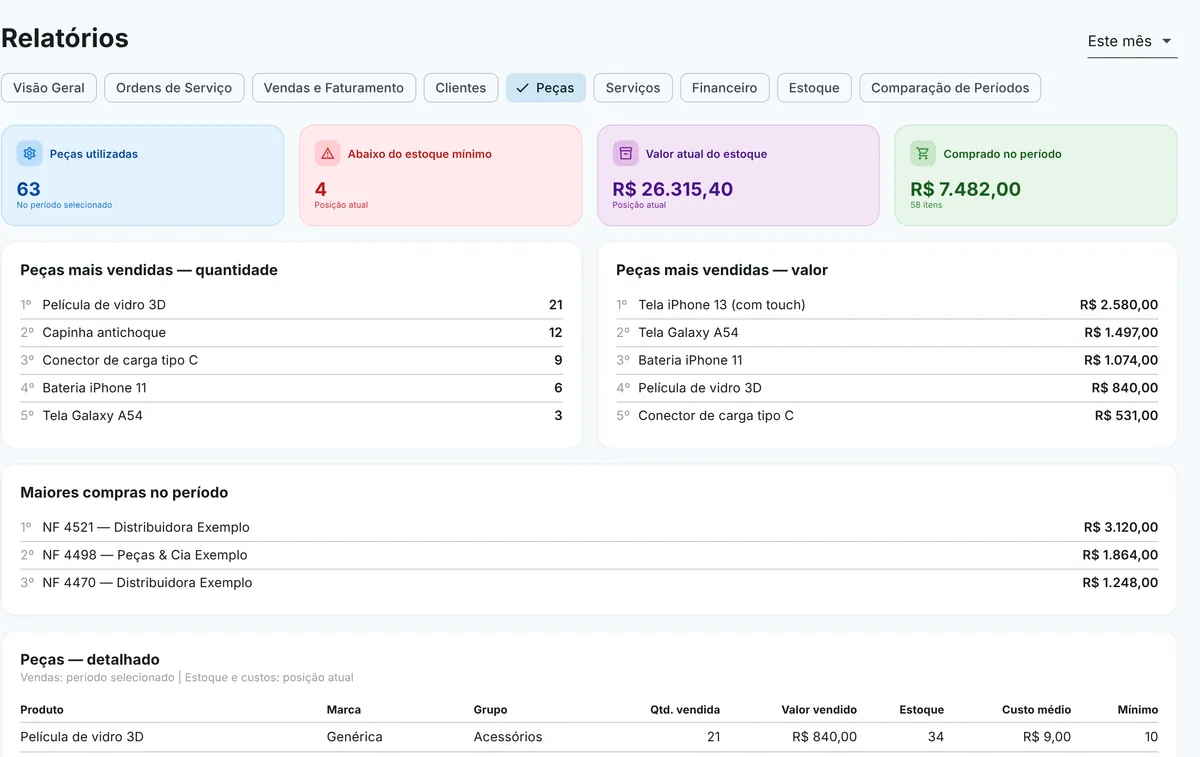This screenshot has height=757, width=1200.
Task: Click value R$ 531,00
Action: (1126, 415)
